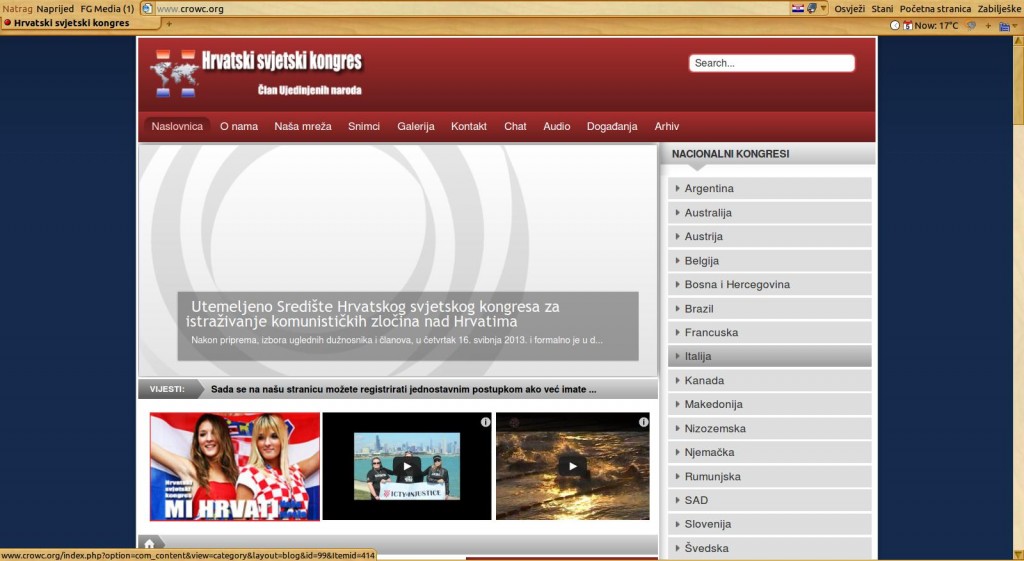
Task: Play the golden water video
Action: click(572, 466)
